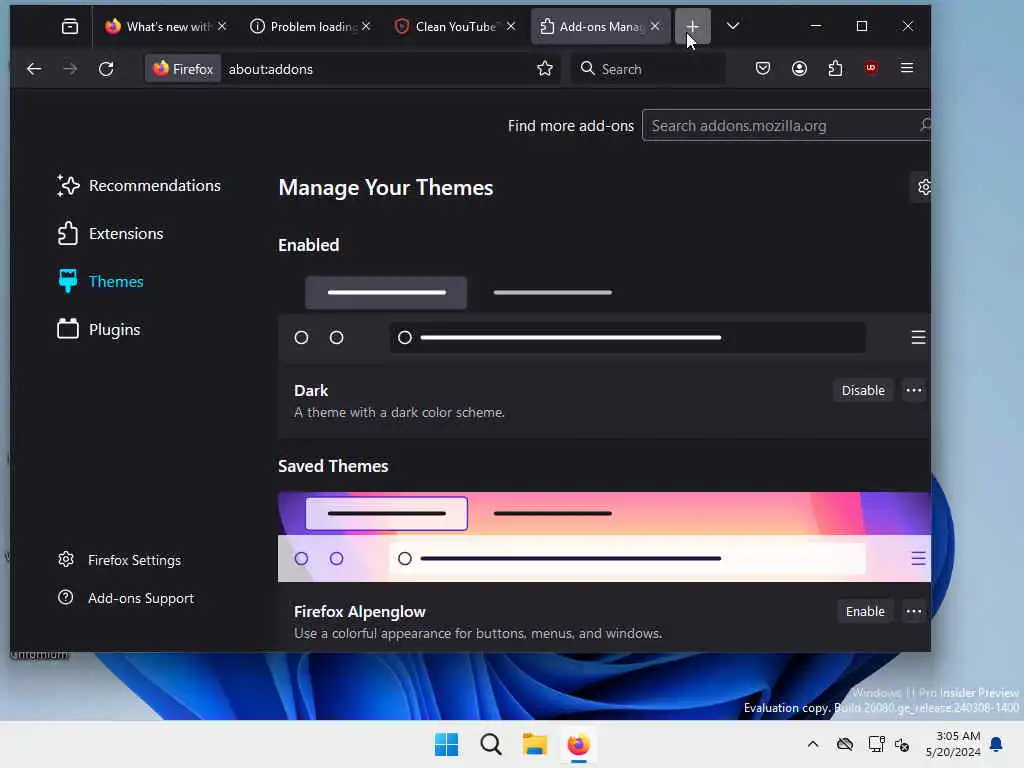Open the tools gear for all add-ons
Screen dimensions: 1024x768
(923, 187)
